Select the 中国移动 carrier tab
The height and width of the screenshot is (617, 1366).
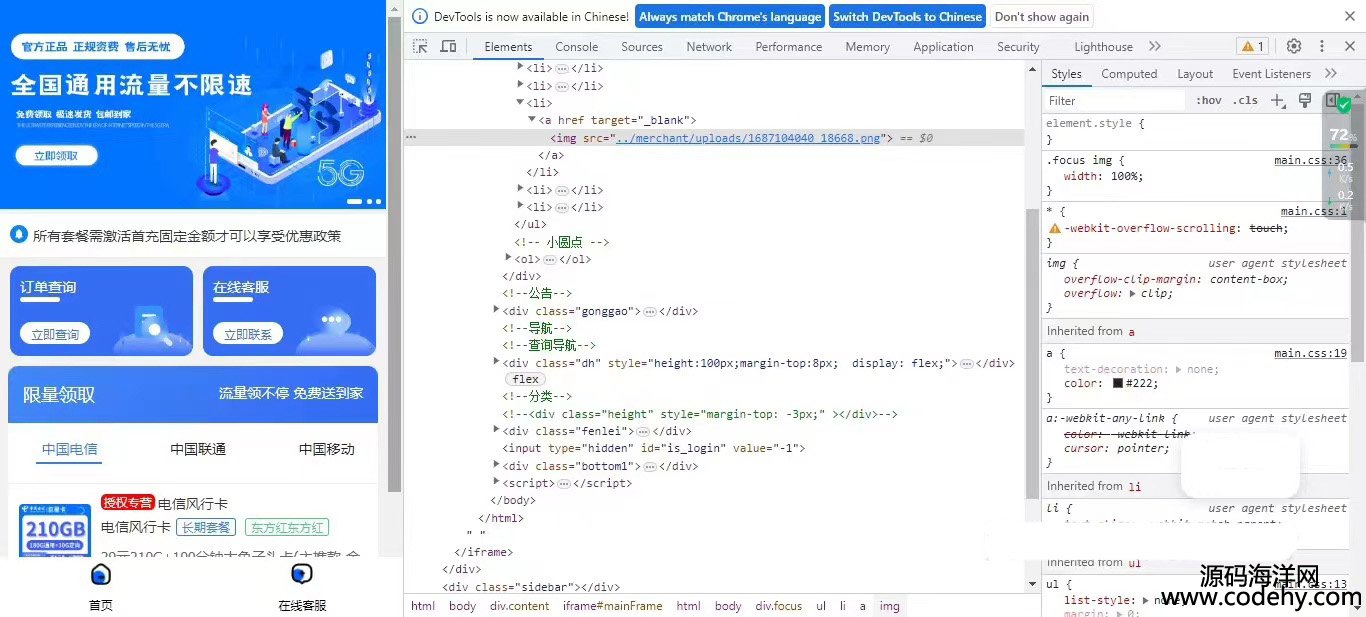(x=326, y=449)
